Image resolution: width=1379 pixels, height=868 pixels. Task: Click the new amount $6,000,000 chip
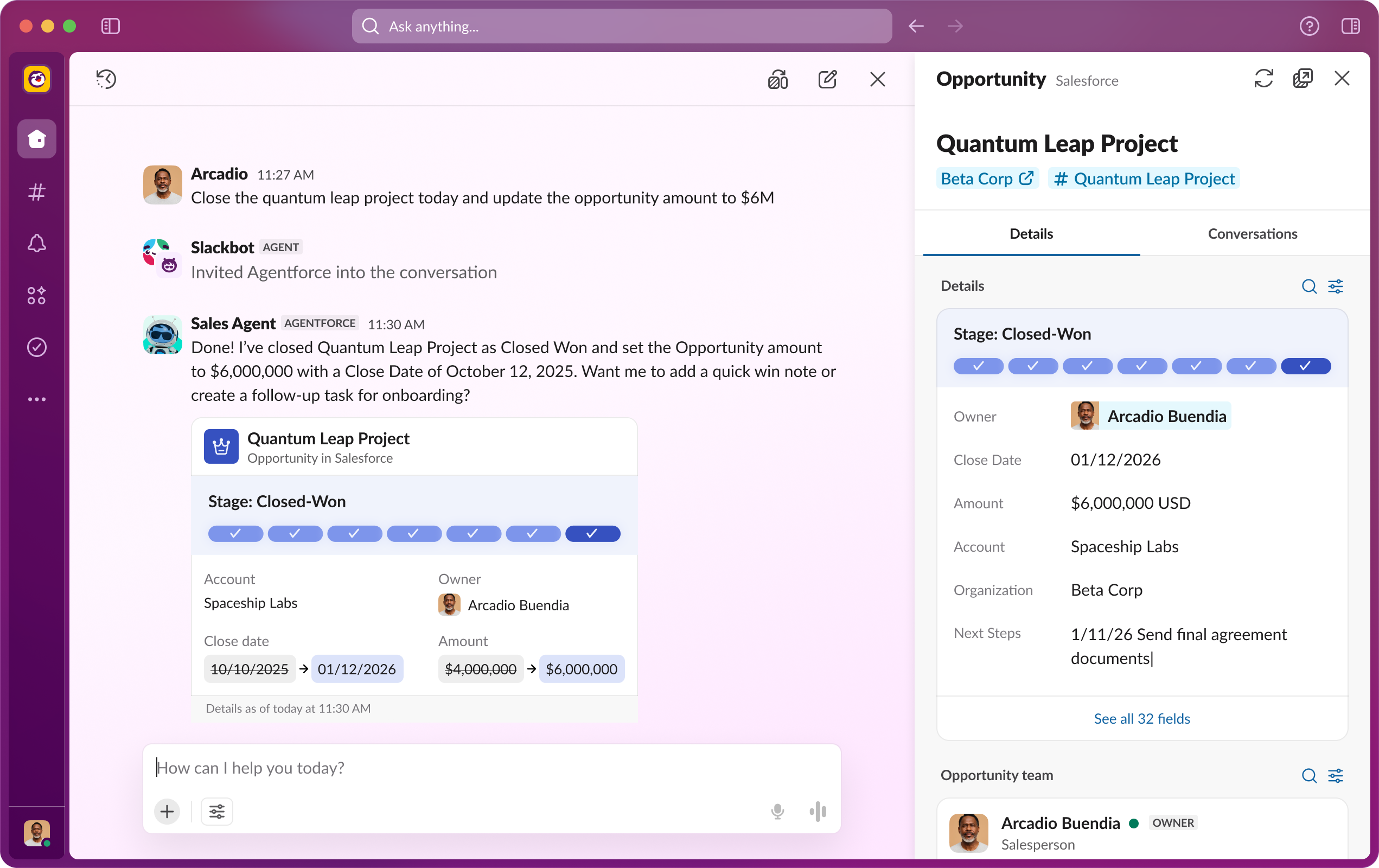(581, 669)
